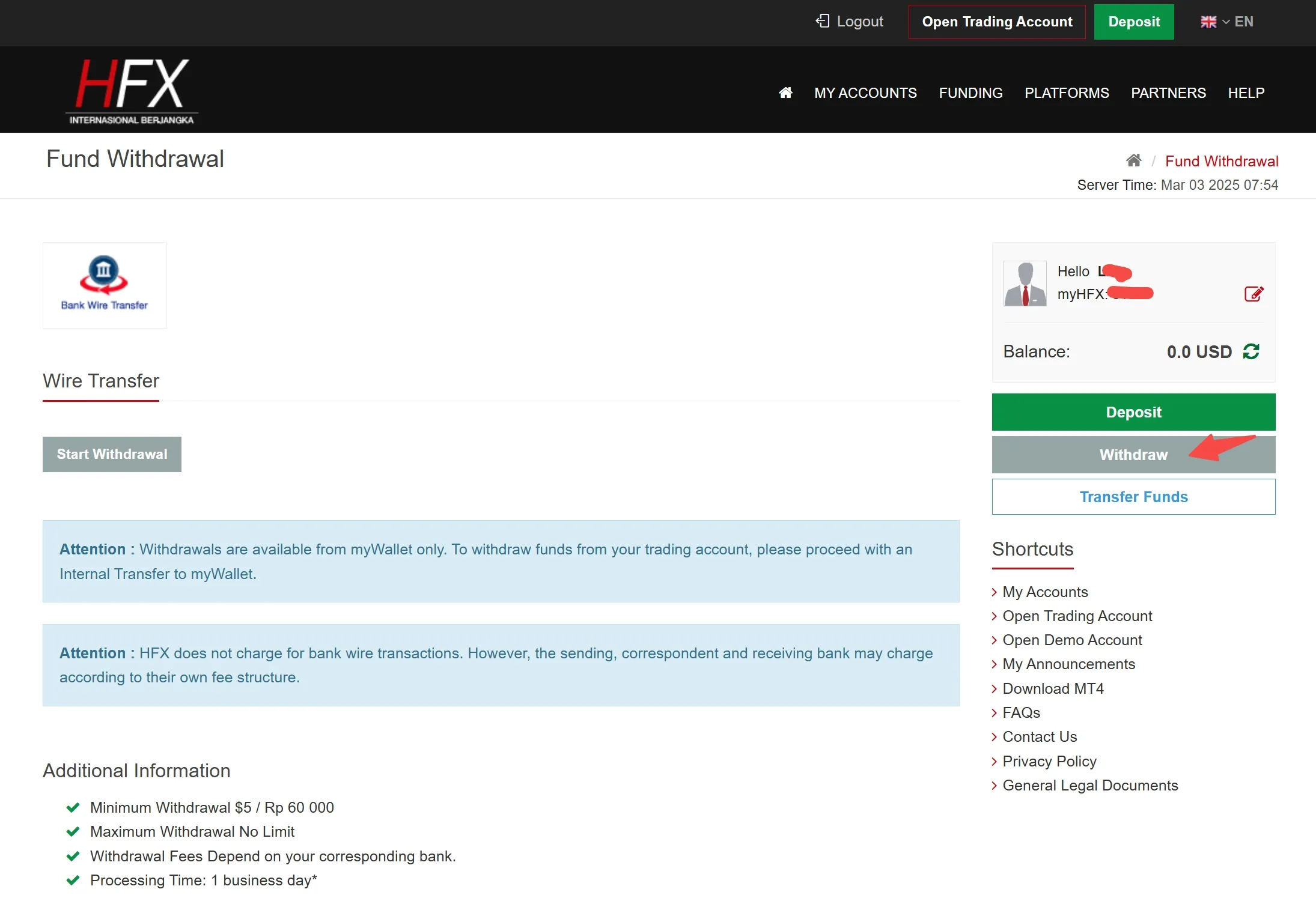Click the Processing Time: 1 business day line
The width and height of the screenshot is (1316, 907).
pos(203,881)
